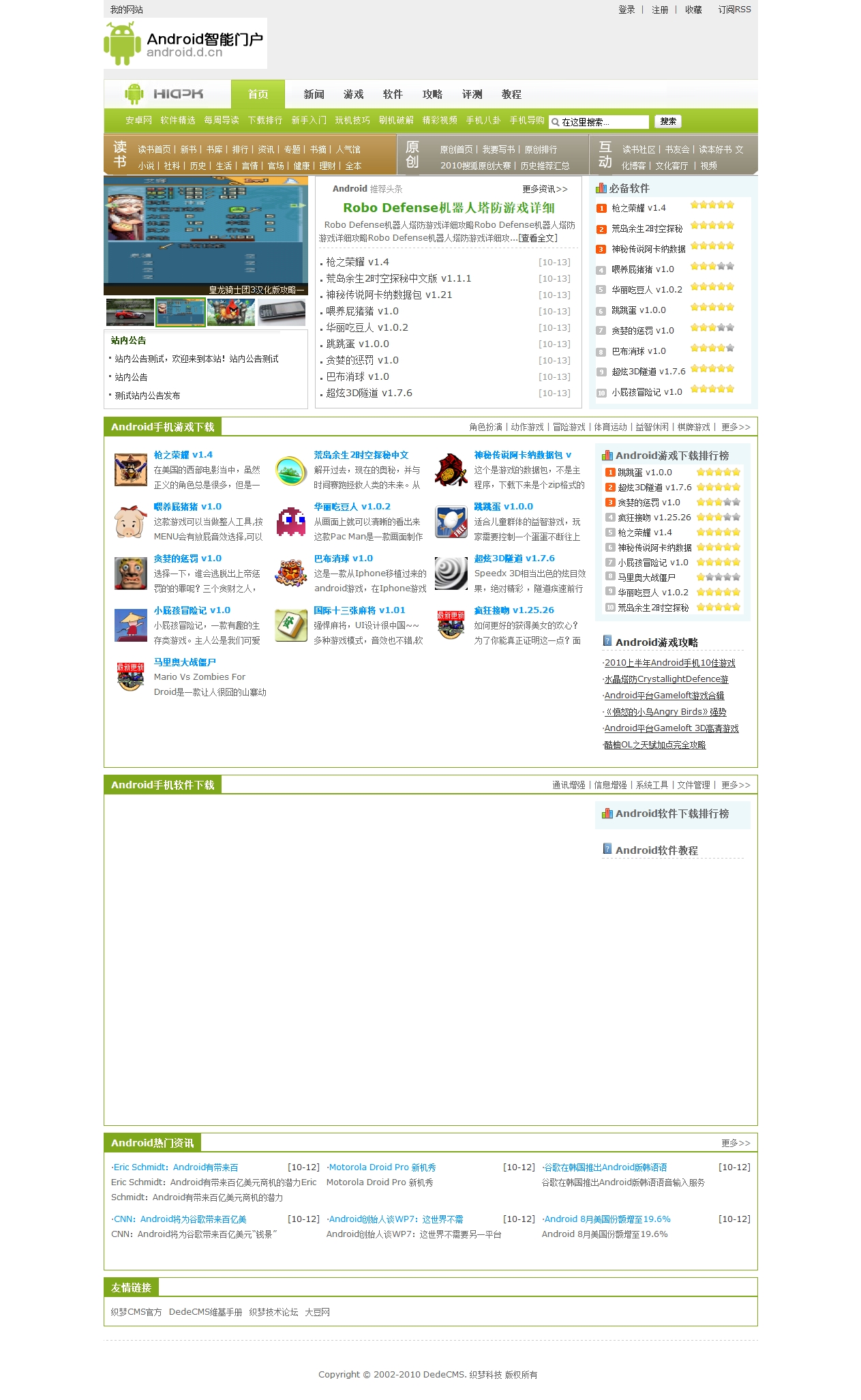Click the HiAPK logo in navigation bar

click(164, 94)
